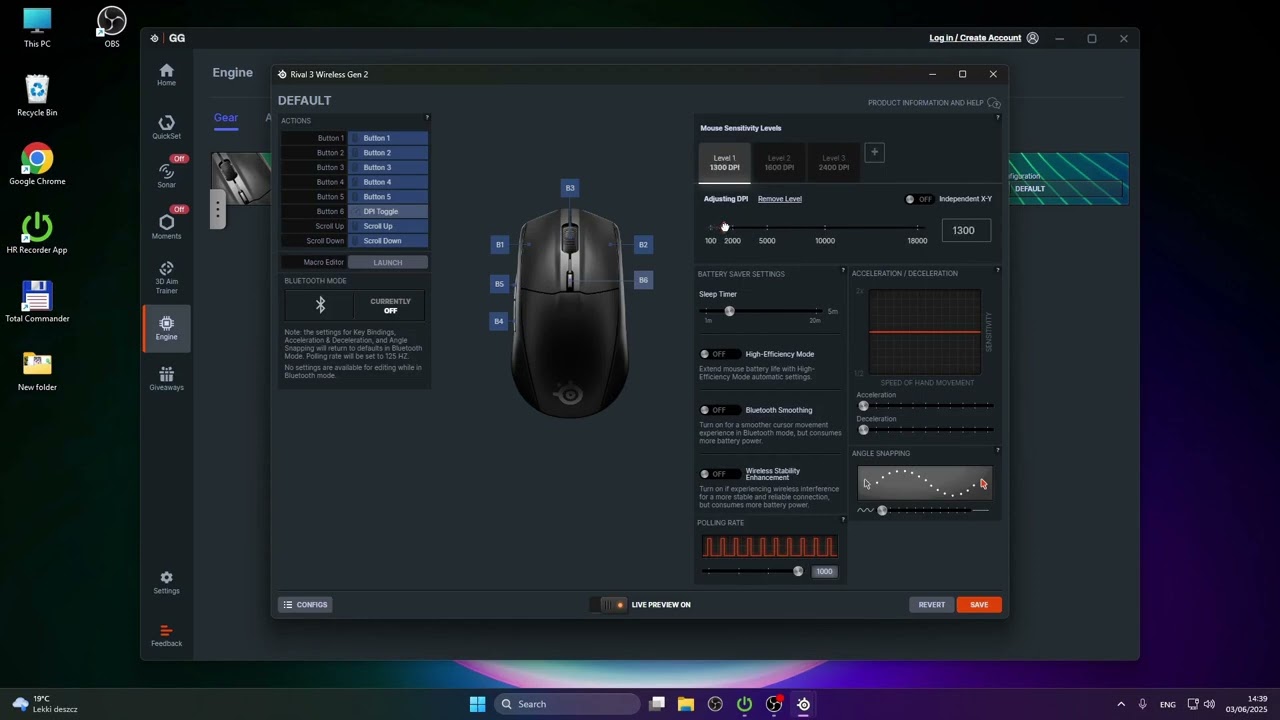The width and height of the screenshot is (1280, 720).
Task: Expand the left panel handle
Action: point(217,208)
